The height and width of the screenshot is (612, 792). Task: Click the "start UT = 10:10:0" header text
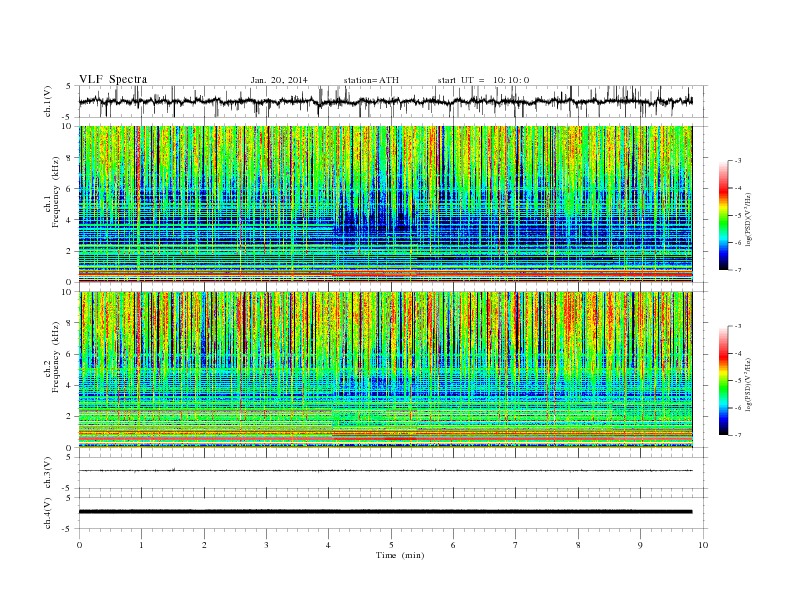(x=483, y=80)
